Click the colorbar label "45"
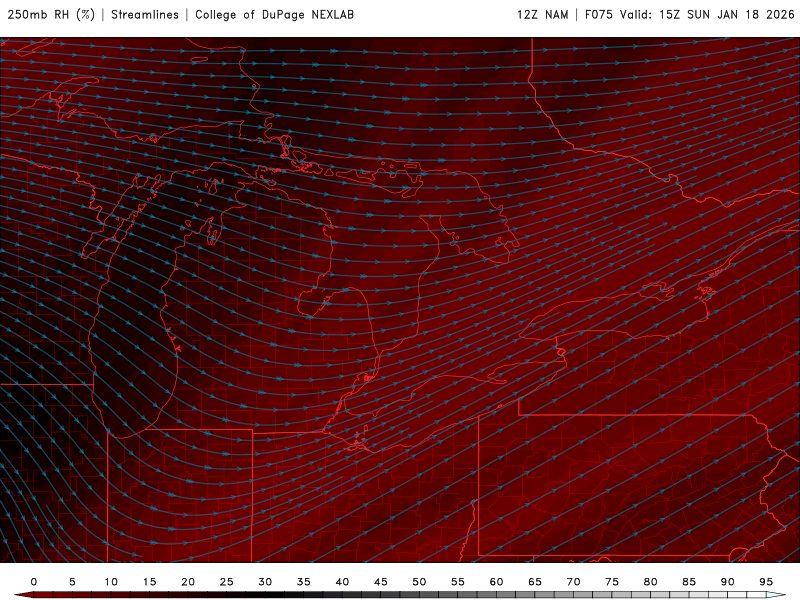 click(381, 582)
